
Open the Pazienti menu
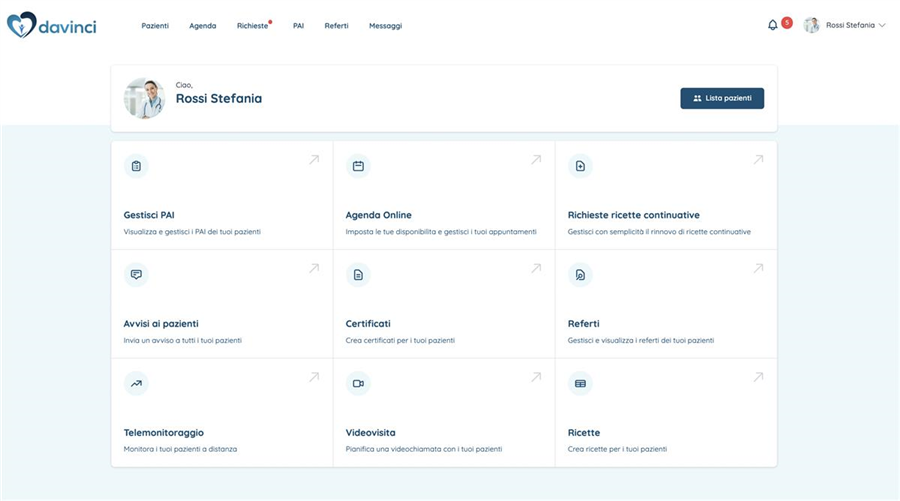click(155, 26)
